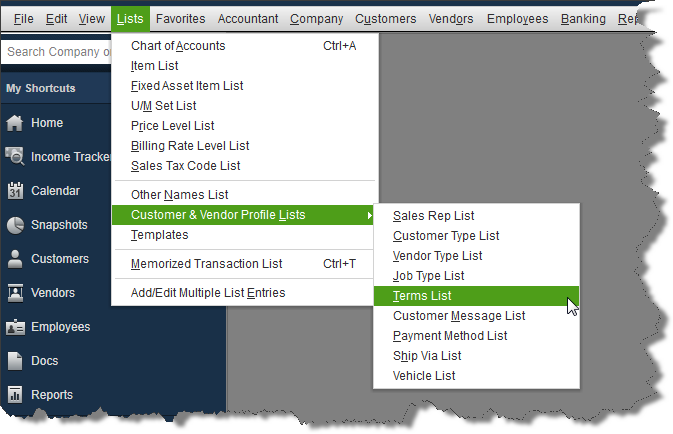Image resolution: width=673 pixels, height=434 pixels.
Task: Open Job Type List
Action: [476, 276]
